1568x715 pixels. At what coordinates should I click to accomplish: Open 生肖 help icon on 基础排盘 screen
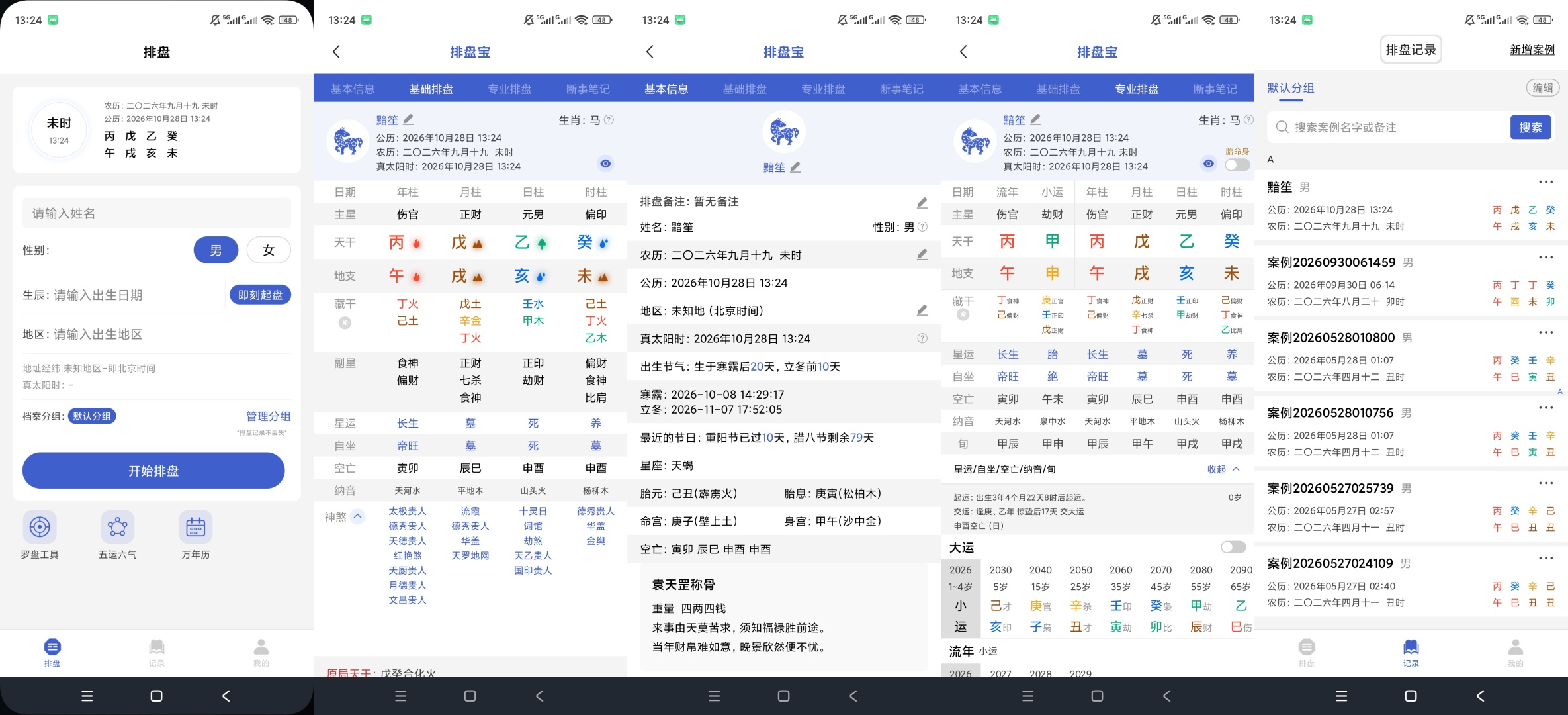[x=609, y=120]
